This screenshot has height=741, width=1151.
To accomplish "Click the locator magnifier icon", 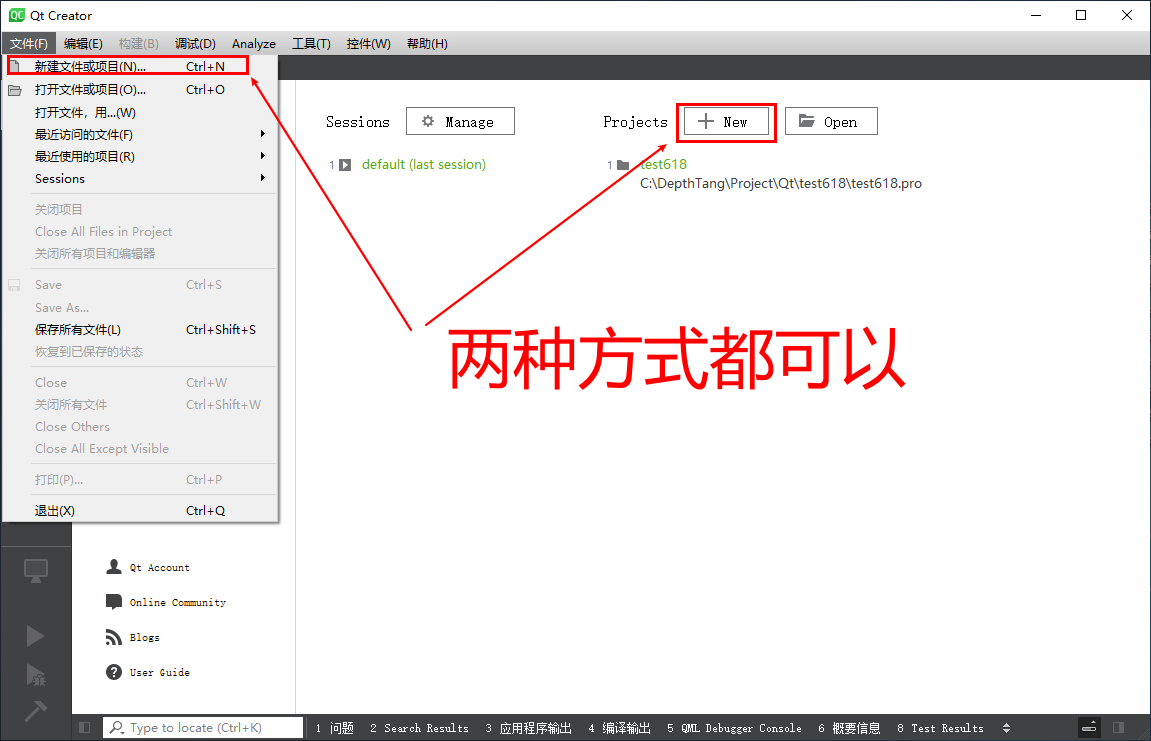I will point(117,728).
